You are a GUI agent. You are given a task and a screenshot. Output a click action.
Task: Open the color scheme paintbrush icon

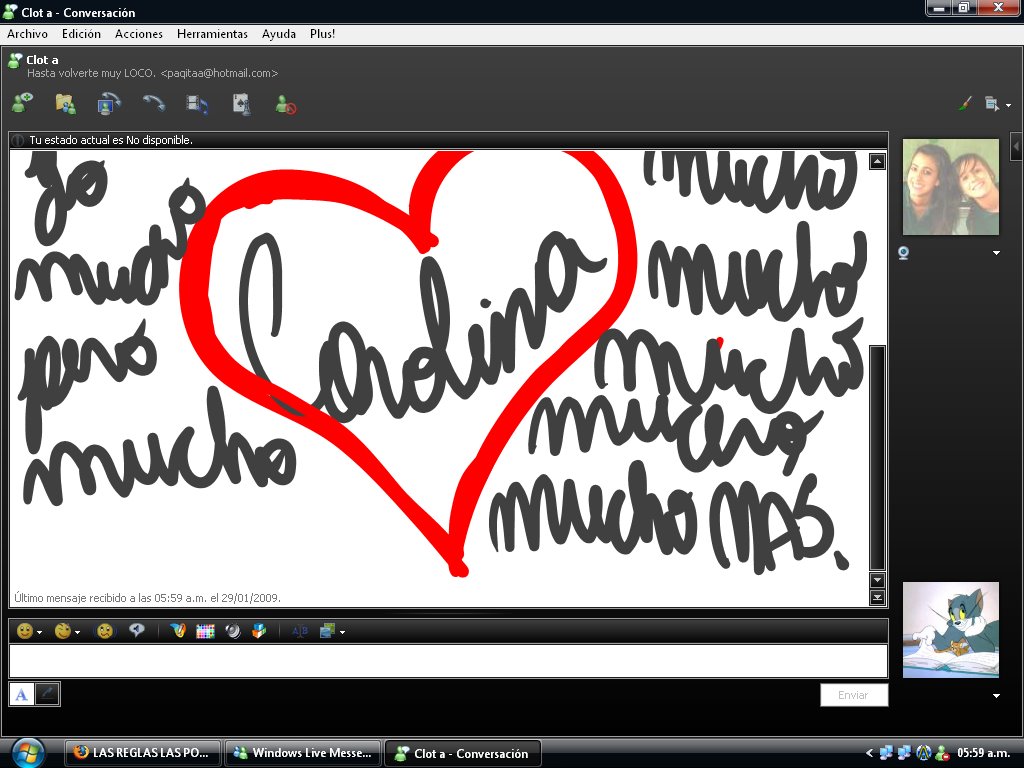click(965, 103)
